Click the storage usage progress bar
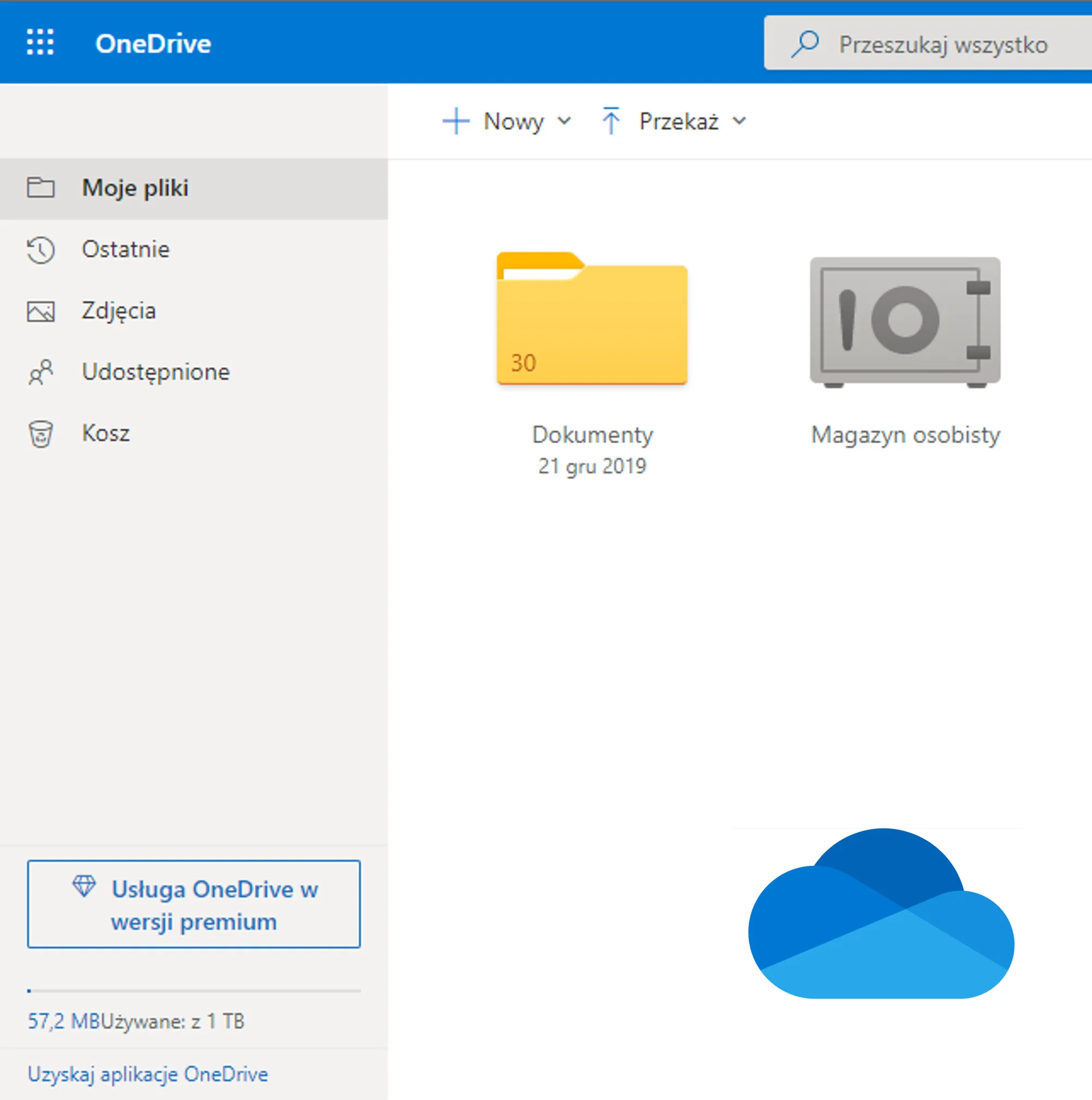 click(193, 991)
